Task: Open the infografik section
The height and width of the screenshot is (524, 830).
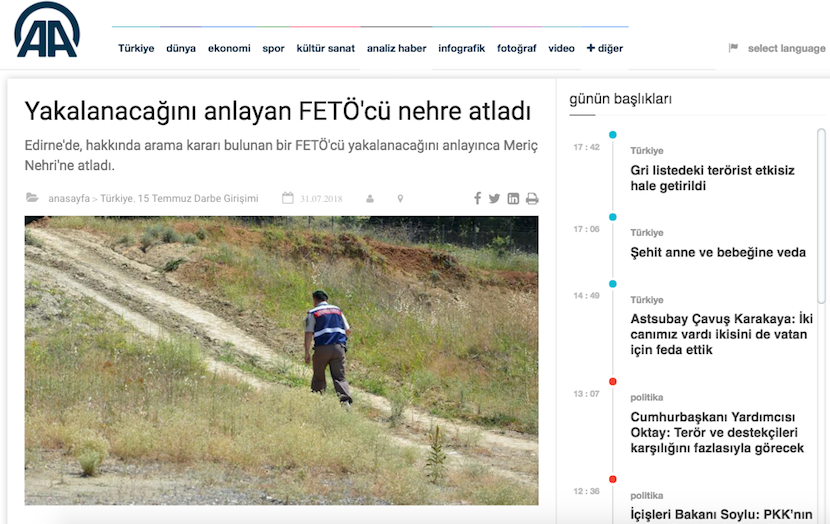Action: click(462, 48)
